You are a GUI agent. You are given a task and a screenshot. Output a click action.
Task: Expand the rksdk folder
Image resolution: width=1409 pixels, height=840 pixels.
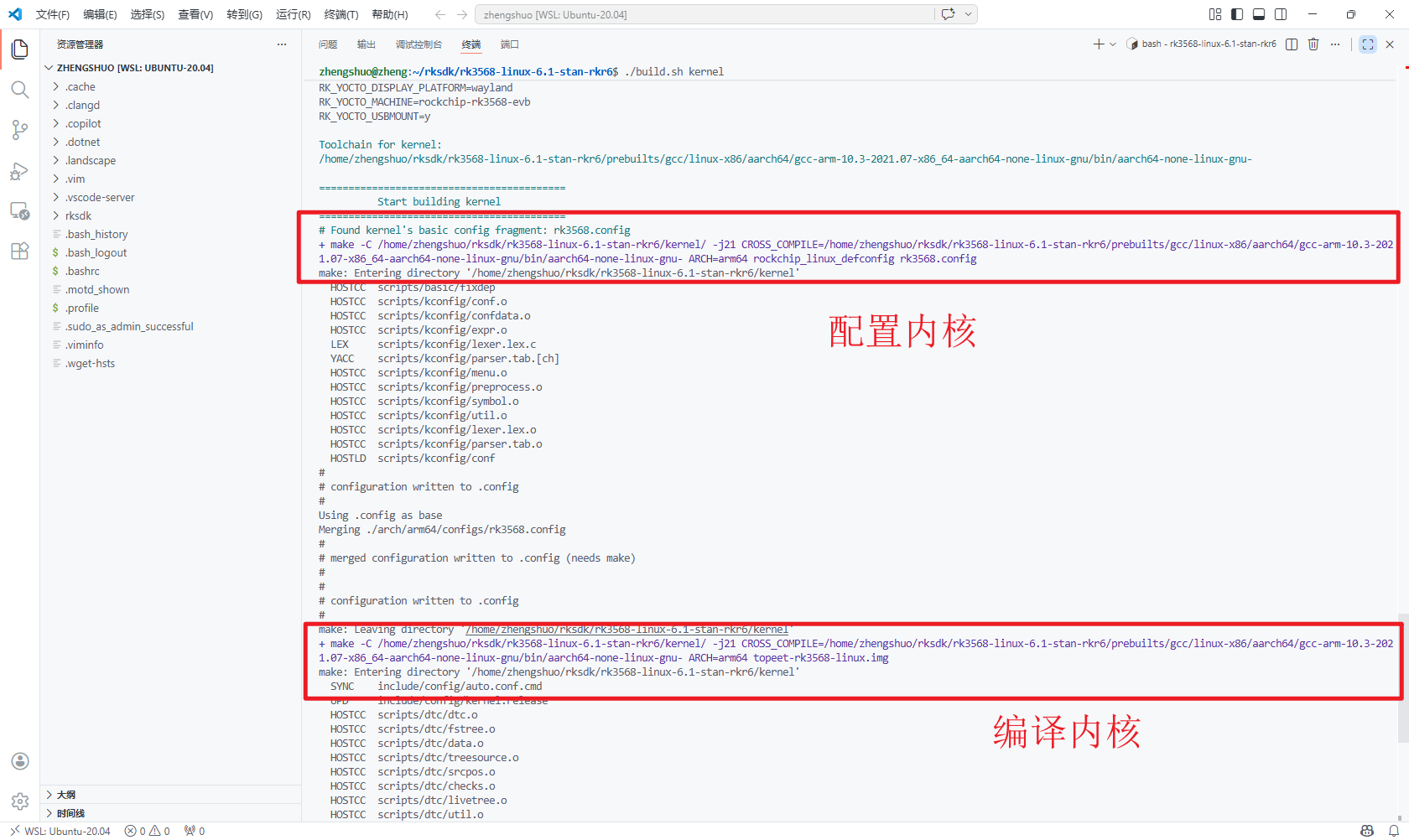pos(171,215)
